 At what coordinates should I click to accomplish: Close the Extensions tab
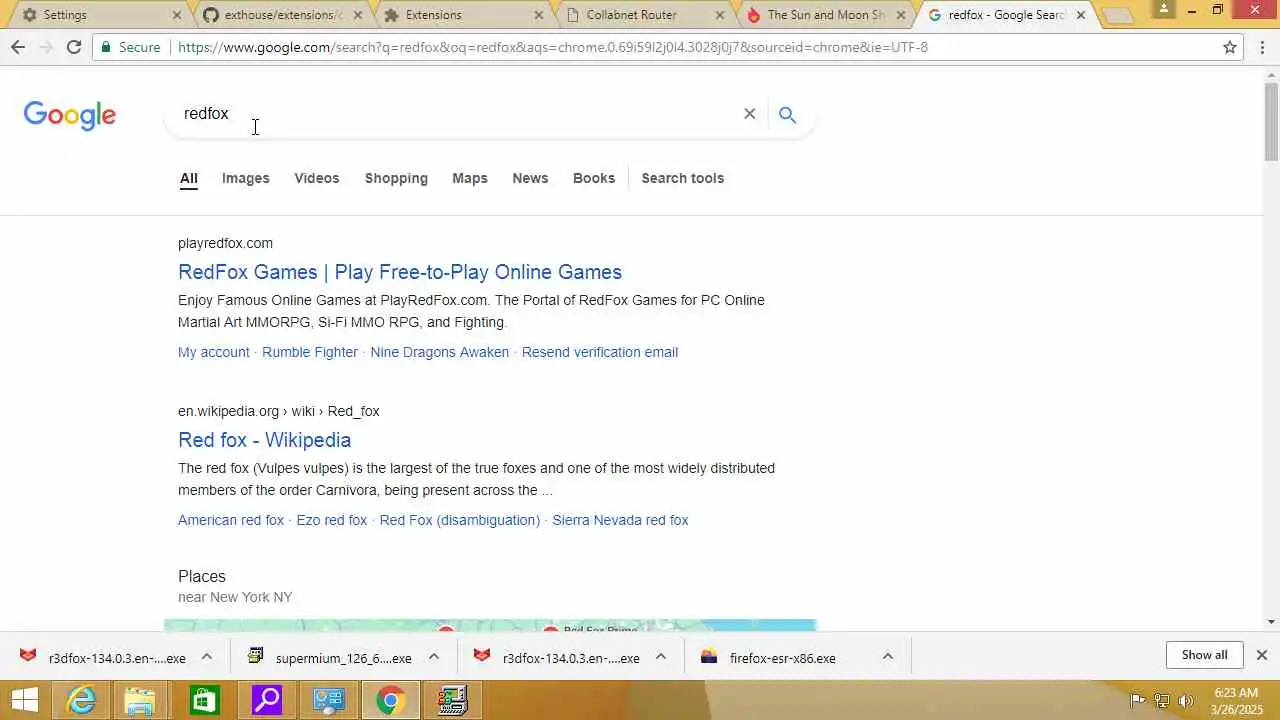[x=539, y=15]
